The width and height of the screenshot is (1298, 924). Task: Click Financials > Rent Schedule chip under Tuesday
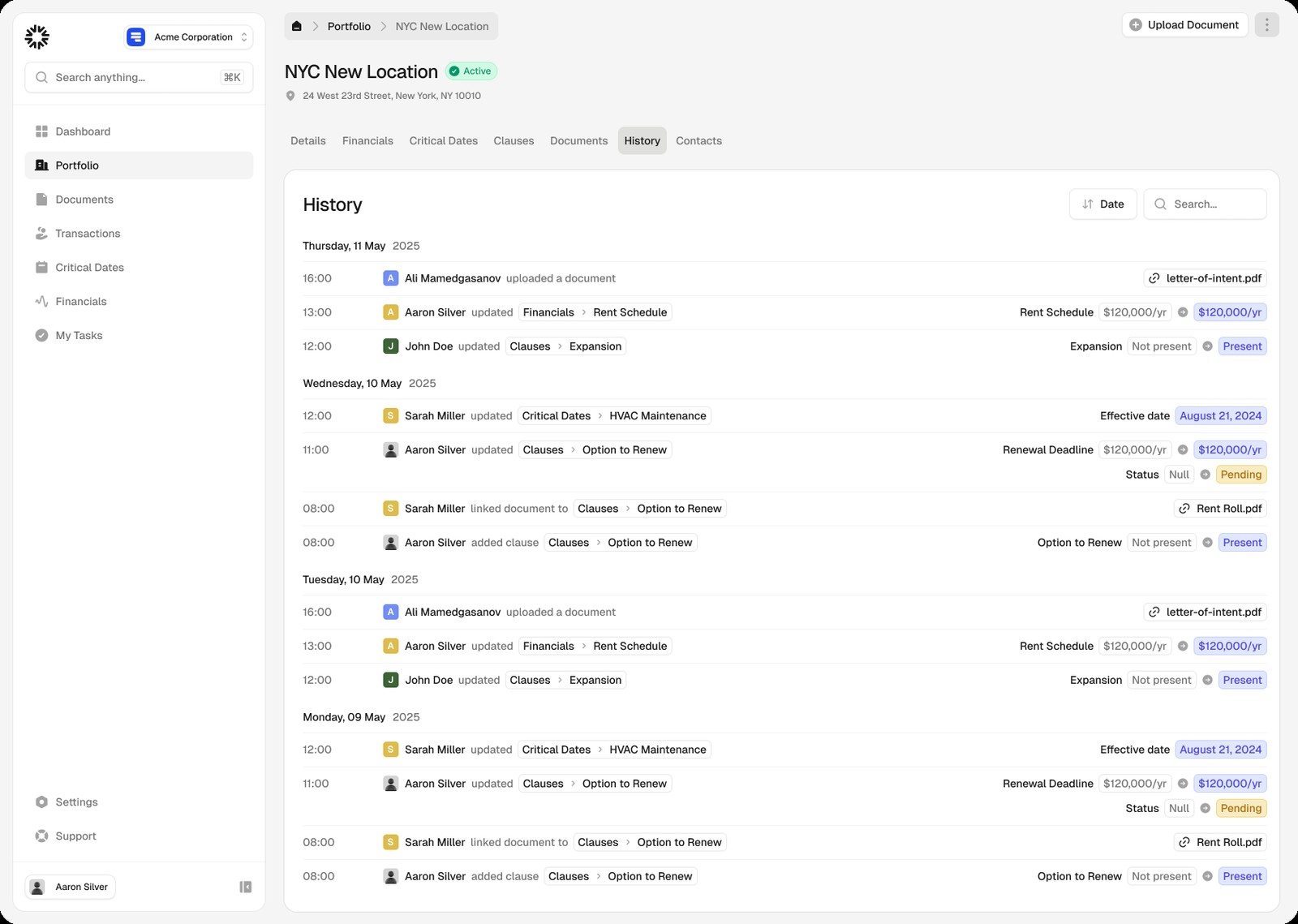595,647
